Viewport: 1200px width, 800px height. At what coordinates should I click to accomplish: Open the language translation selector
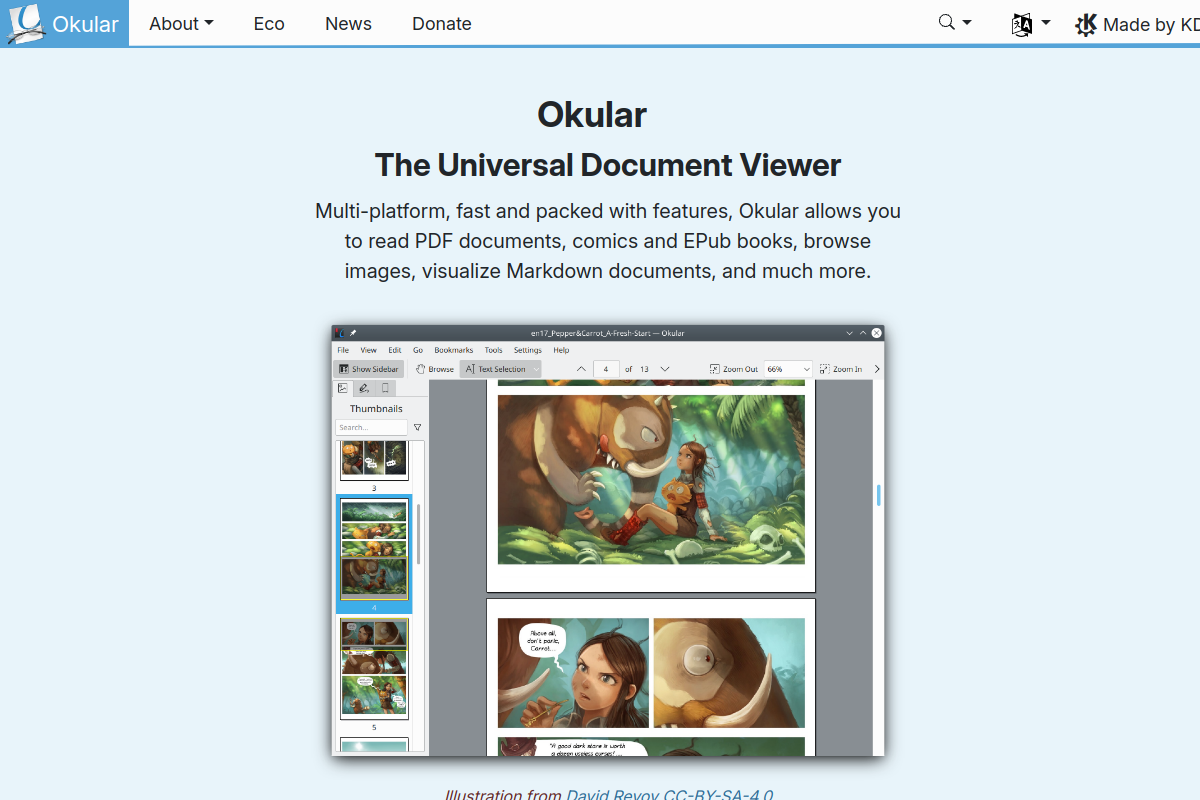click(x=1030, y=24)
